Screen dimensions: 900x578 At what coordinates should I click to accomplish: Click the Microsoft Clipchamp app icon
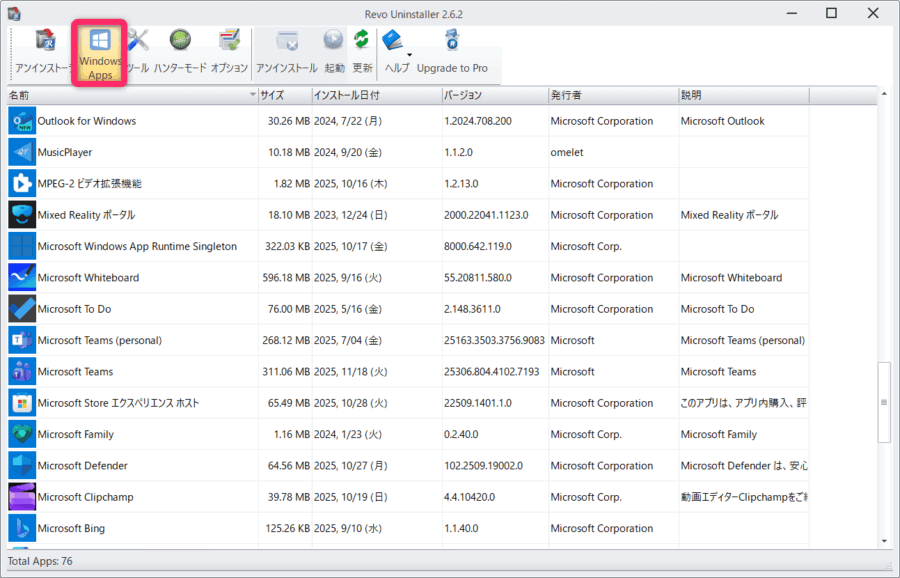coord(21,496)
